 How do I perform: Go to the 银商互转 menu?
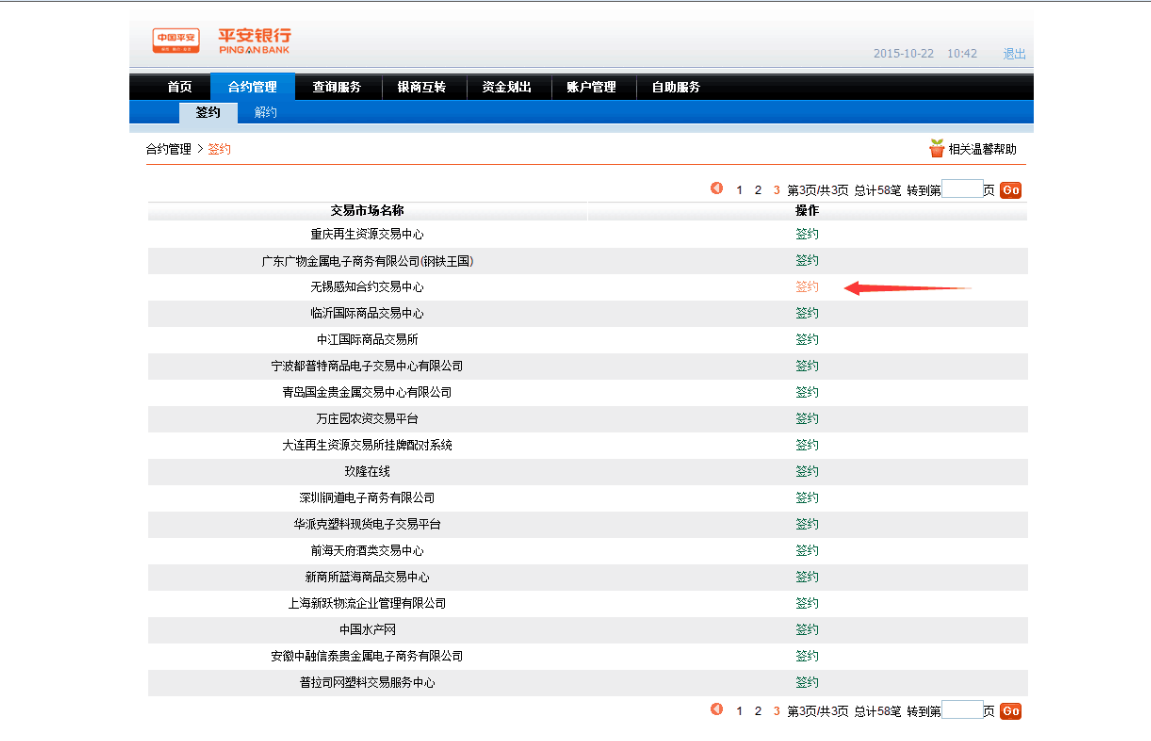click(421, 87)
